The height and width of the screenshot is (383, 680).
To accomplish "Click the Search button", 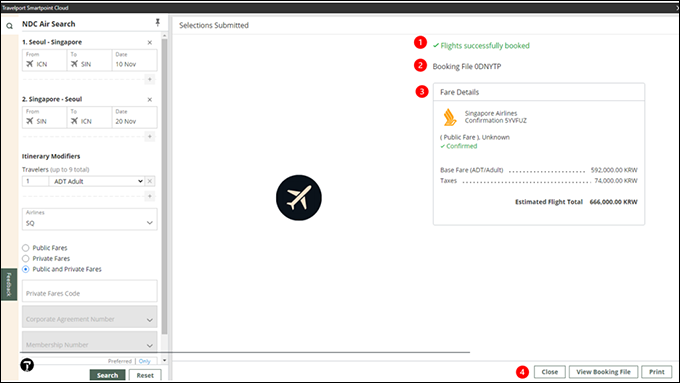I will click(x=108, y=375).
